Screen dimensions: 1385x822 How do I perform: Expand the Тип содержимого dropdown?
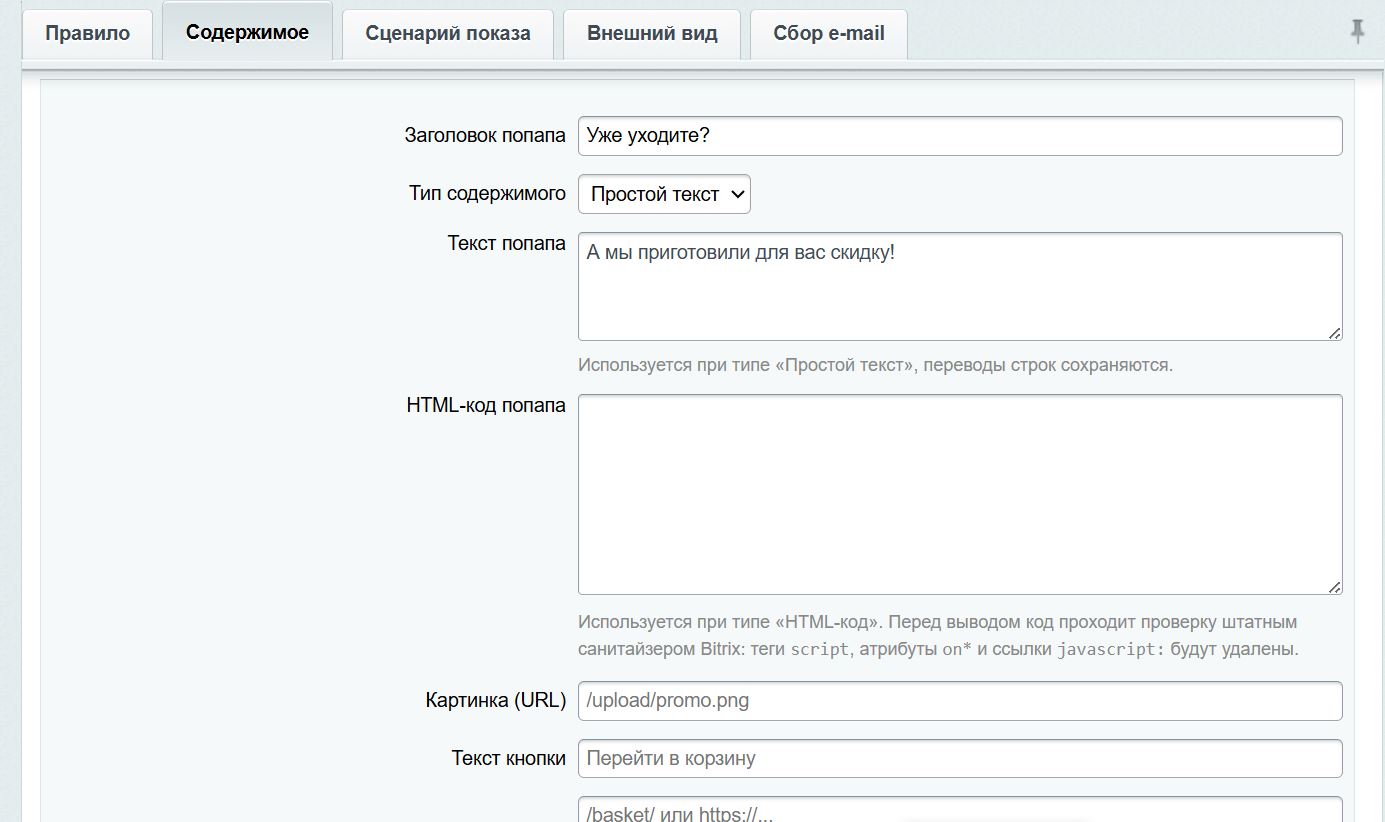(664, 194)
